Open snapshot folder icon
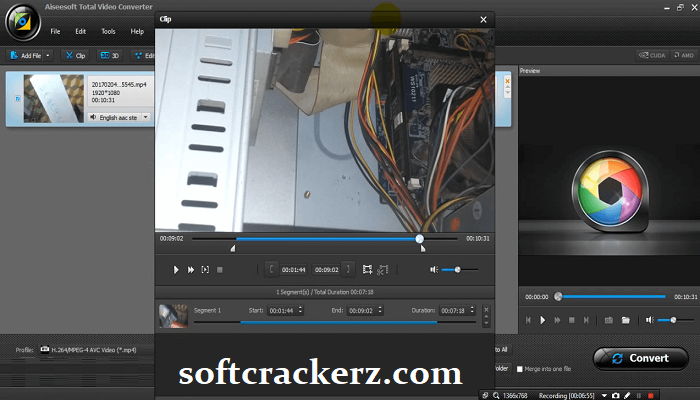The width and height of the screenshot is (700, 400). [626, 320]
